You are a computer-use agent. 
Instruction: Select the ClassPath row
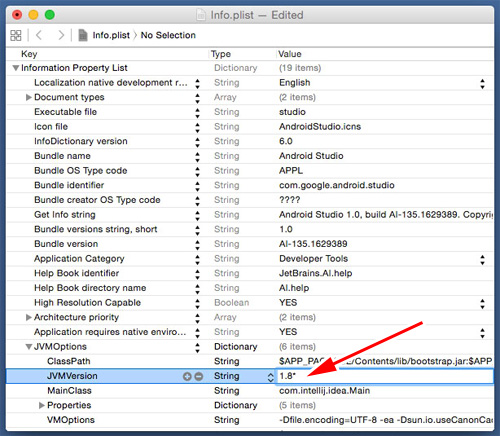click(250, 361)
